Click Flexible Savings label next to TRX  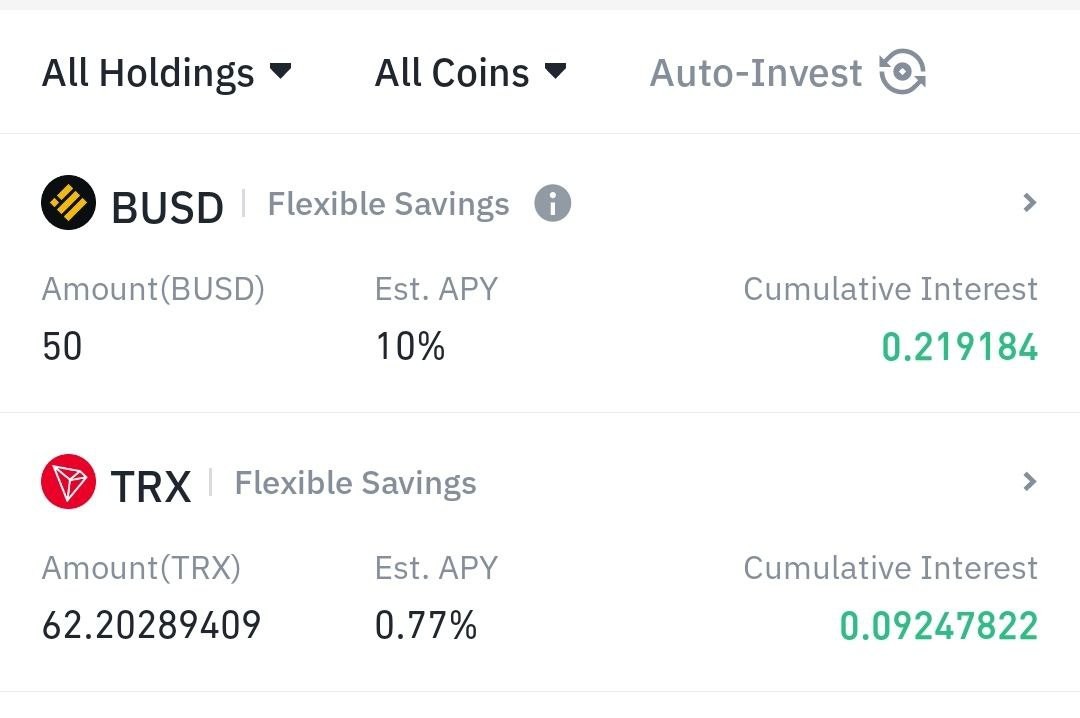(x=355, y=484)
